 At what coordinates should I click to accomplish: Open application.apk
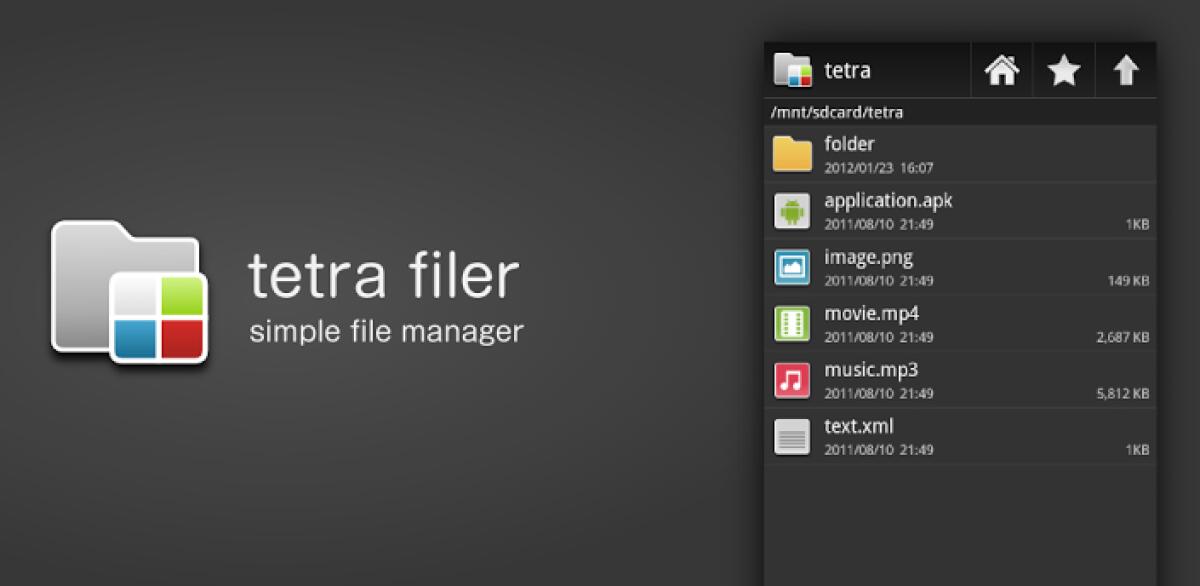coord(888,200)
